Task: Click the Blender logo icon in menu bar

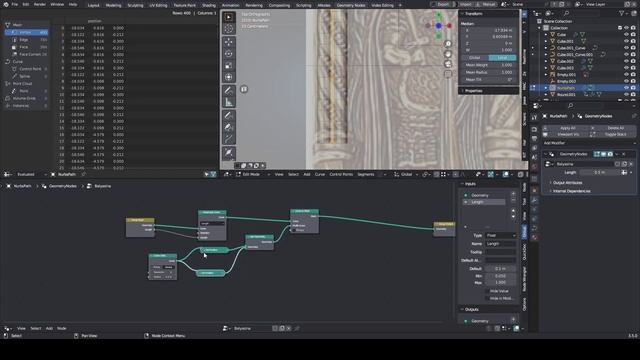Action: tap(6, 4)
